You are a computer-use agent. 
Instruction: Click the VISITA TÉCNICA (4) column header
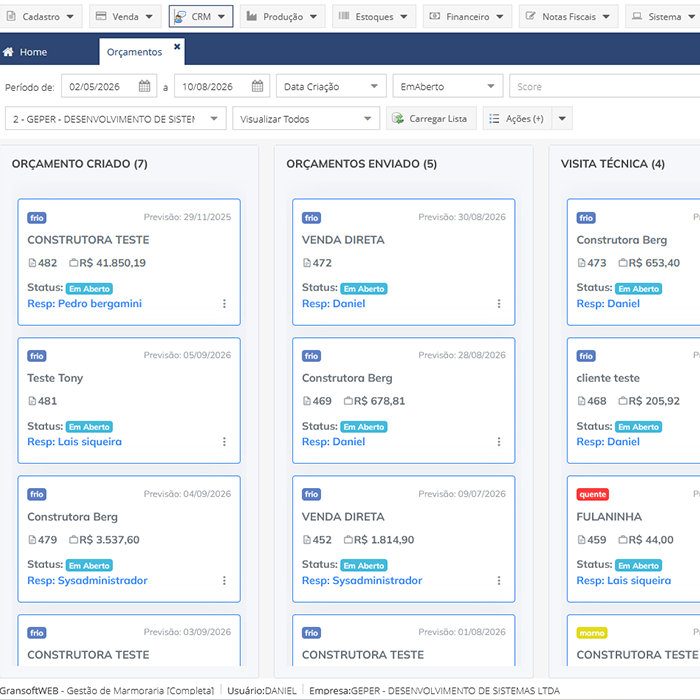(x=612, y=164)
